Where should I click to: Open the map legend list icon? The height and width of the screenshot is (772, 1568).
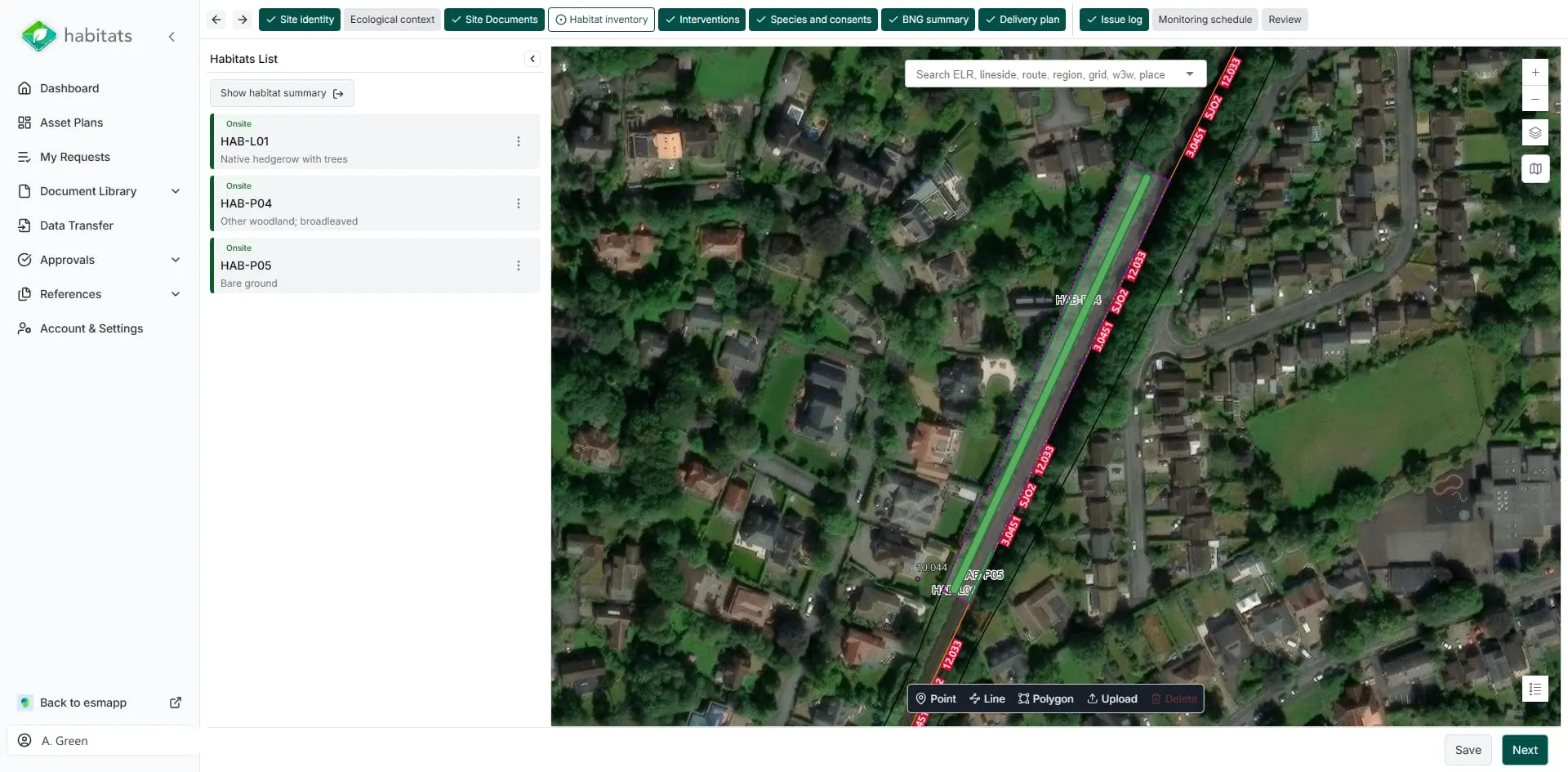(1535, 689)
